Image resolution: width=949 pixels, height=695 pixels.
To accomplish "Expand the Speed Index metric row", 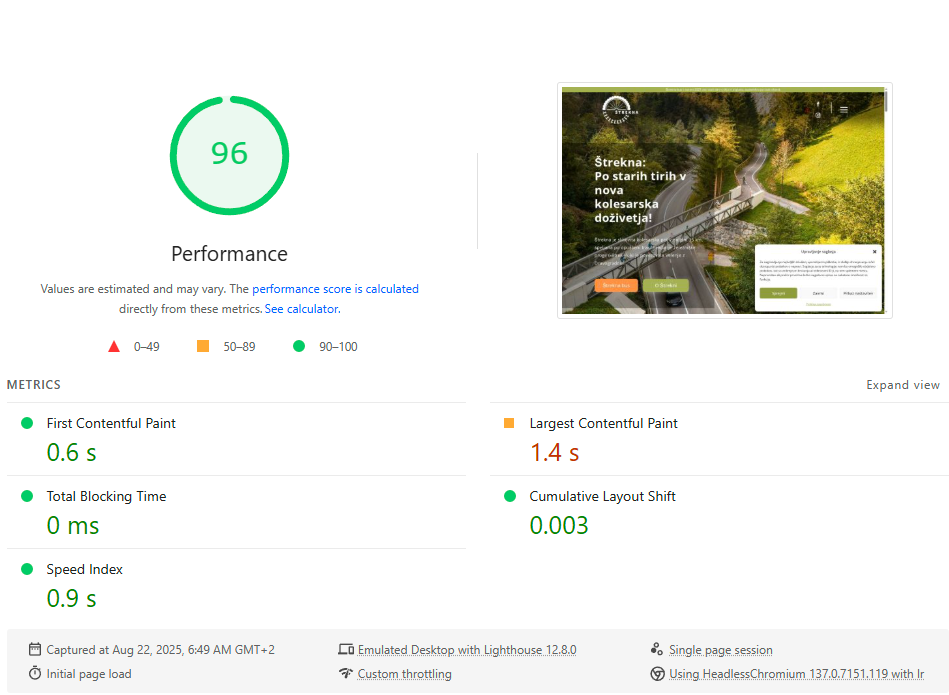I will point(85,570).
